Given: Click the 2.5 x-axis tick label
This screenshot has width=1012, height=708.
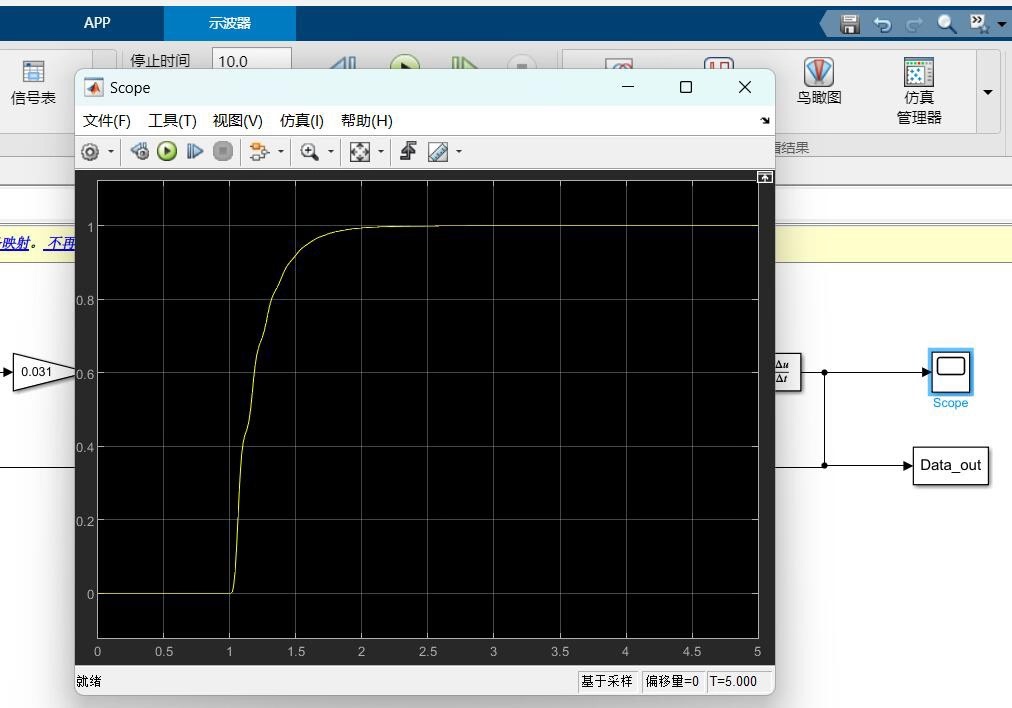Looking at the screenshot, I should point(427,652).
